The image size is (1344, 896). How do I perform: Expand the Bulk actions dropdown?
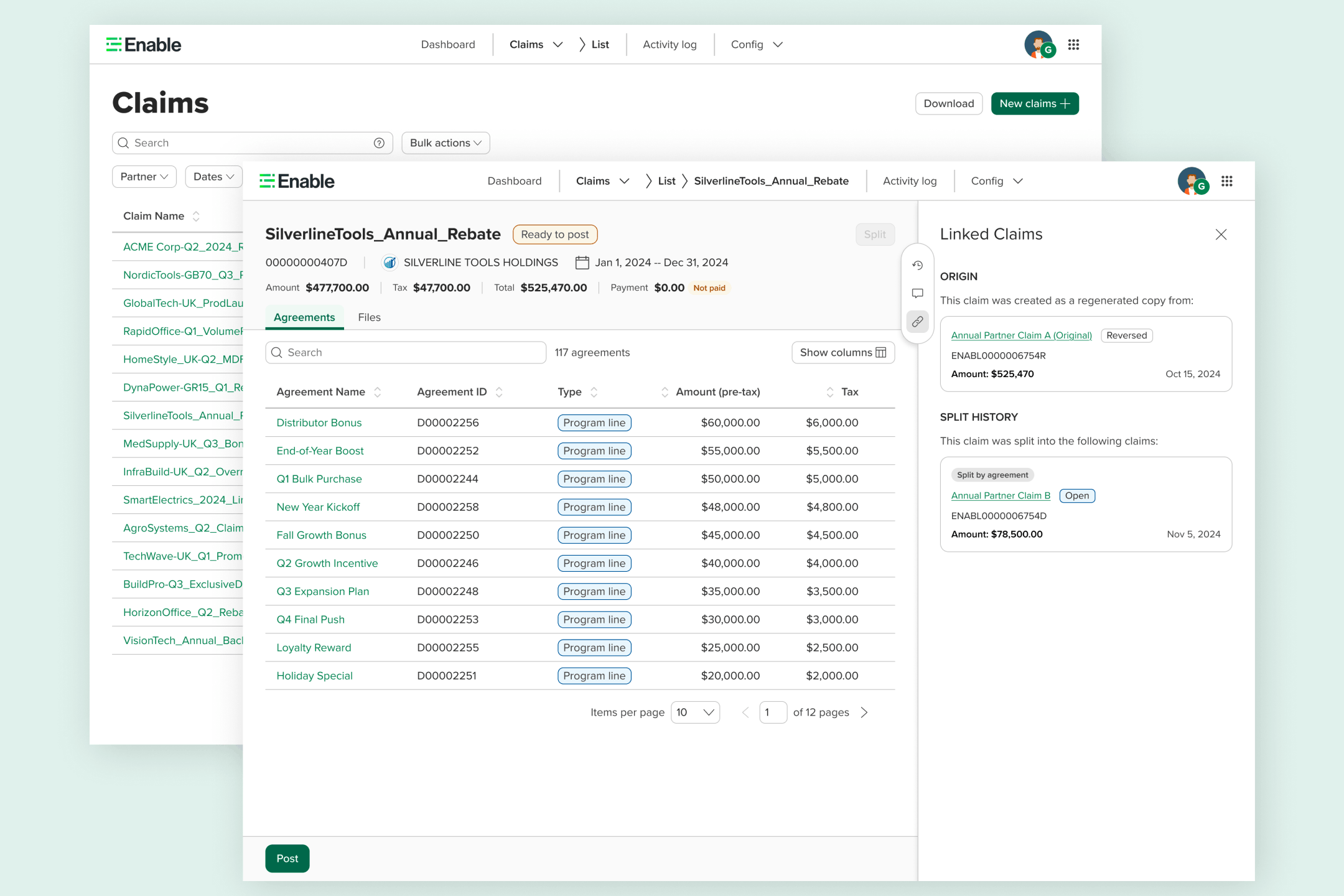point(446,143)
